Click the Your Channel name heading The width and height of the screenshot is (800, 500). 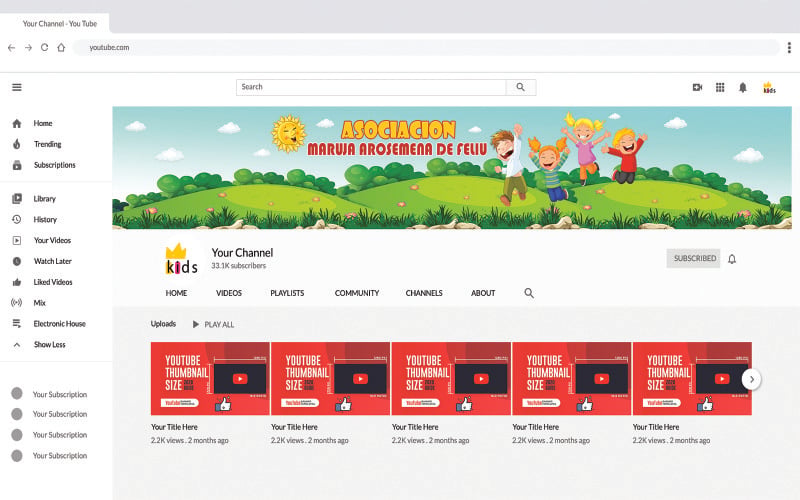242,253
